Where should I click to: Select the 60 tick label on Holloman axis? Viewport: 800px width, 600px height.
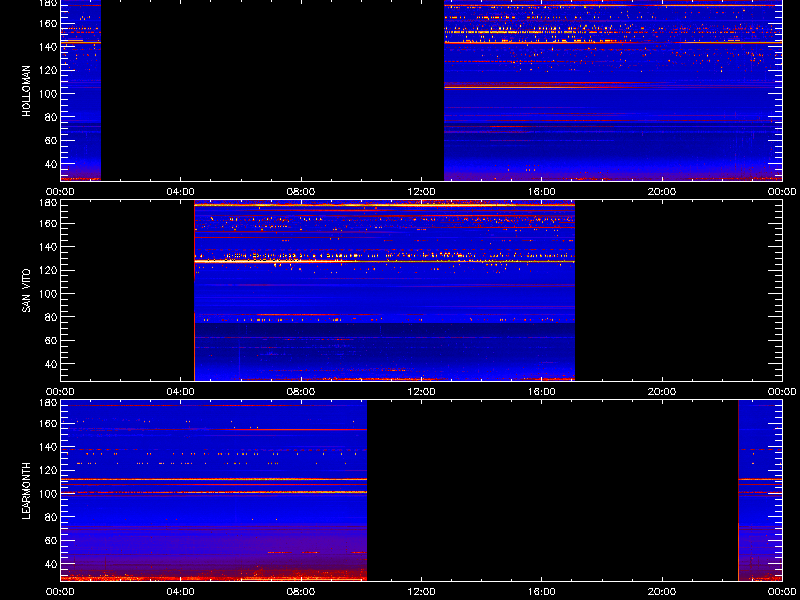(x=52, y=141)
